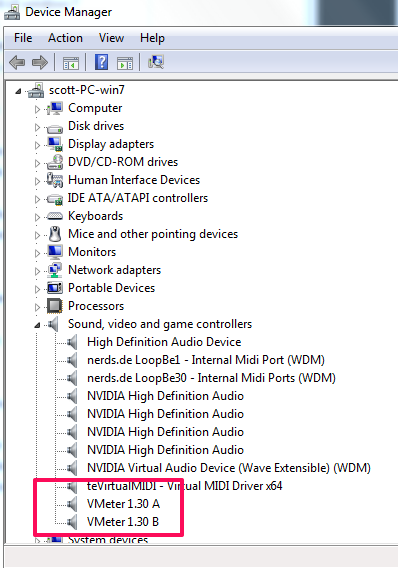Select nerds.de LoopBe1 Internal Midi Port
Image resolution: width=398 pixels, height=568 pixels.
pos(206,360)
